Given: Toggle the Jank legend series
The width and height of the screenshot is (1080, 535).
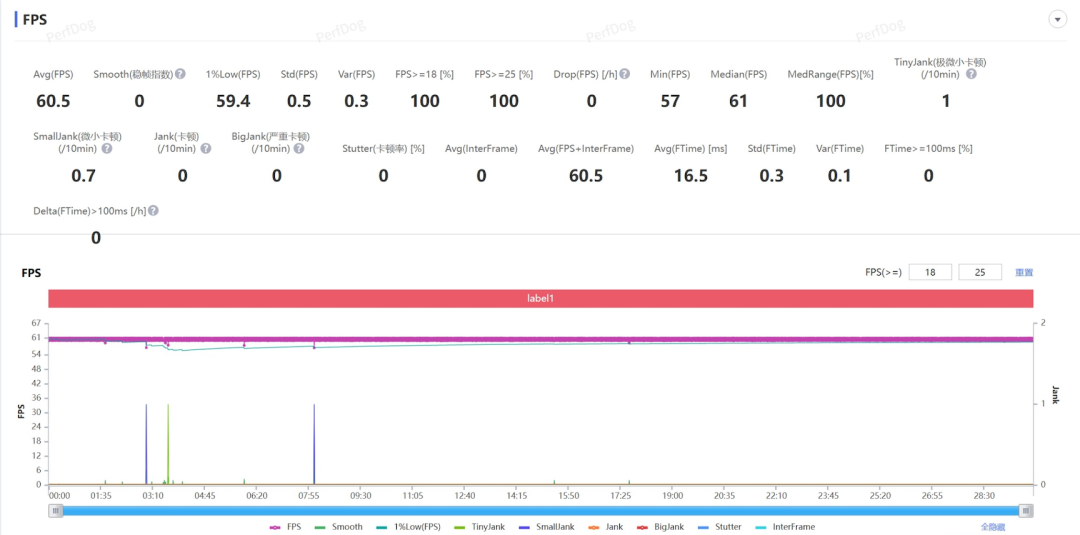Looking at the screenshot, I should pyautogui.click(x=605, y=527).
